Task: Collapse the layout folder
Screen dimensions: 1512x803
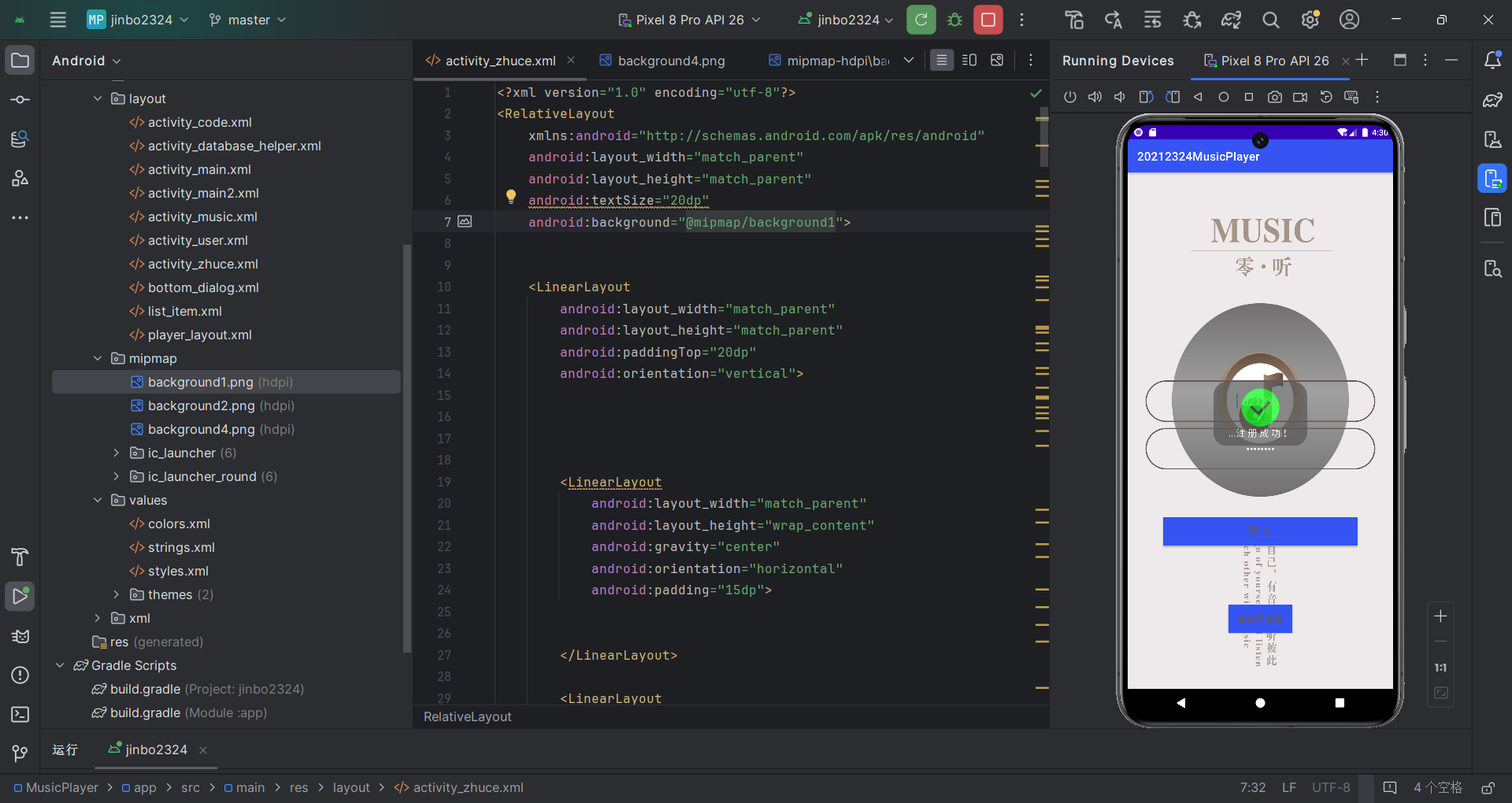Action: click(98, 98)
